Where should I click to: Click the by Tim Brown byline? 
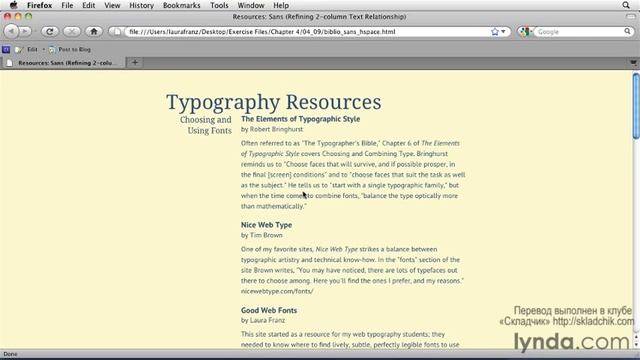tap(262, 235)
